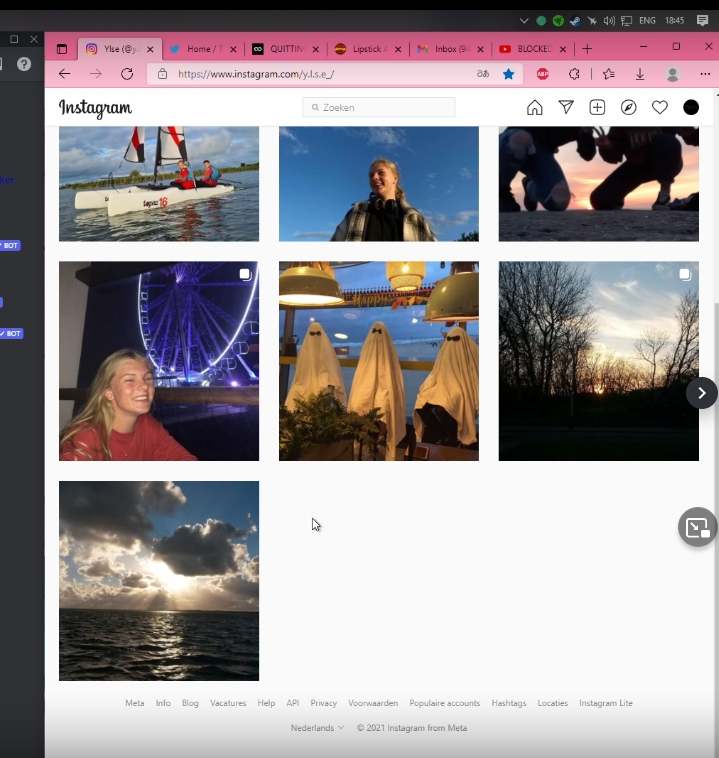The height and width of the screenshot is (758, 719).
Task: Switch to the BLOCKED YouTube tab
Action: (x=527, y=49)
